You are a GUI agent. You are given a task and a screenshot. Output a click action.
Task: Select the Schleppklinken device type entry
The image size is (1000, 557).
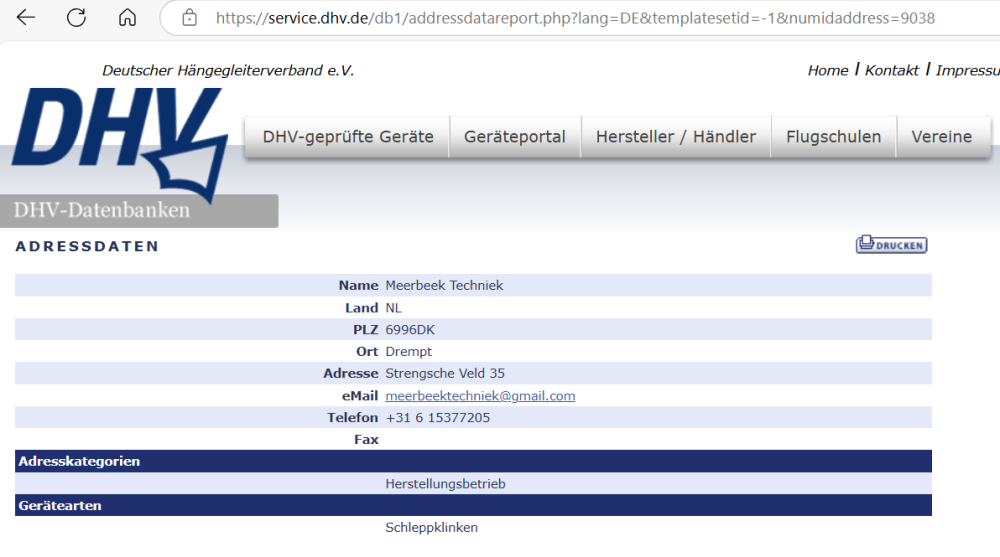click(x=431, y=528)
